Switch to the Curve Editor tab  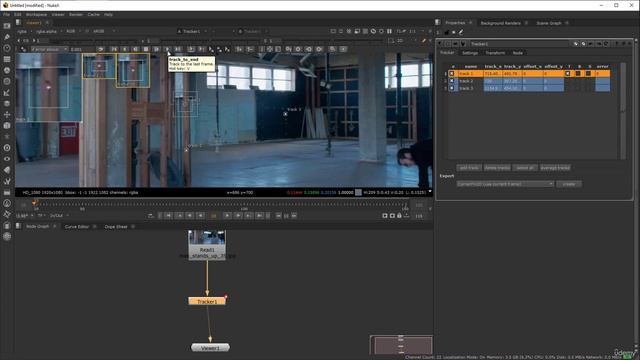(77, 227)
